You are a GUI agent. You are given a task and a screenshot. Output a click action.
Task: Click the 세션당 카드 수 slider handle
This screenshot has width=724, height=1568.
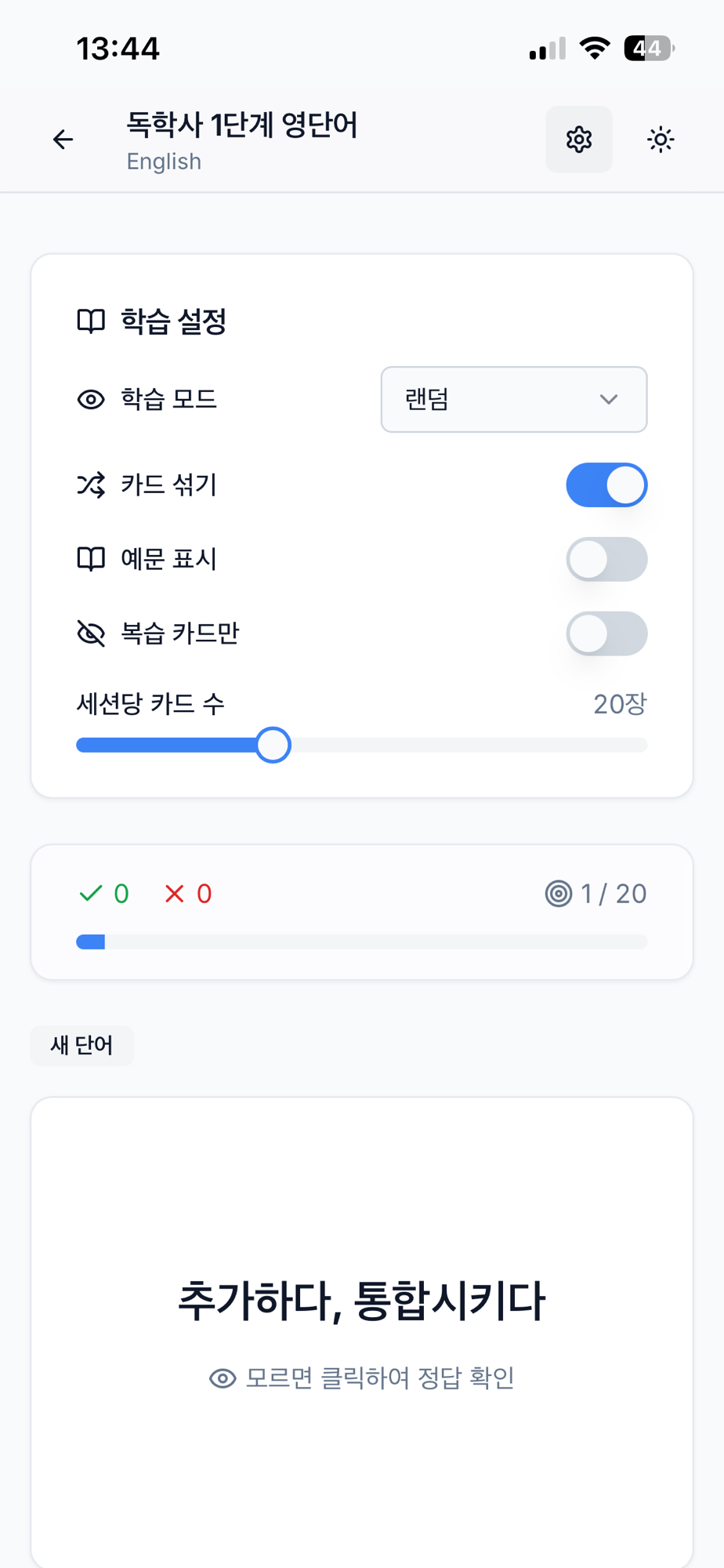pos(273,745)
